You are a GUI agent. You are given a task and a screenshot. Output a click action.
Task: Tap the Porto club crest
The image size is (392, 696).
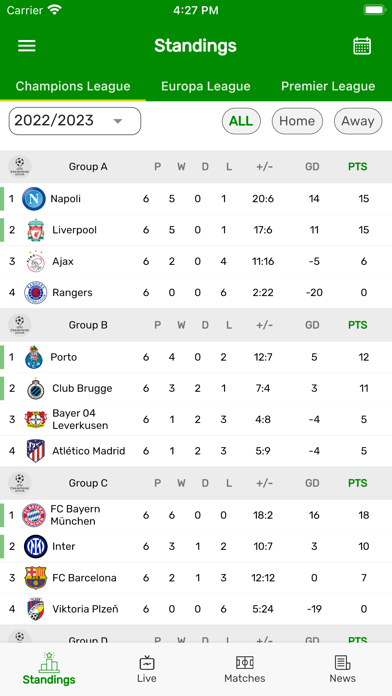[34, 357]
